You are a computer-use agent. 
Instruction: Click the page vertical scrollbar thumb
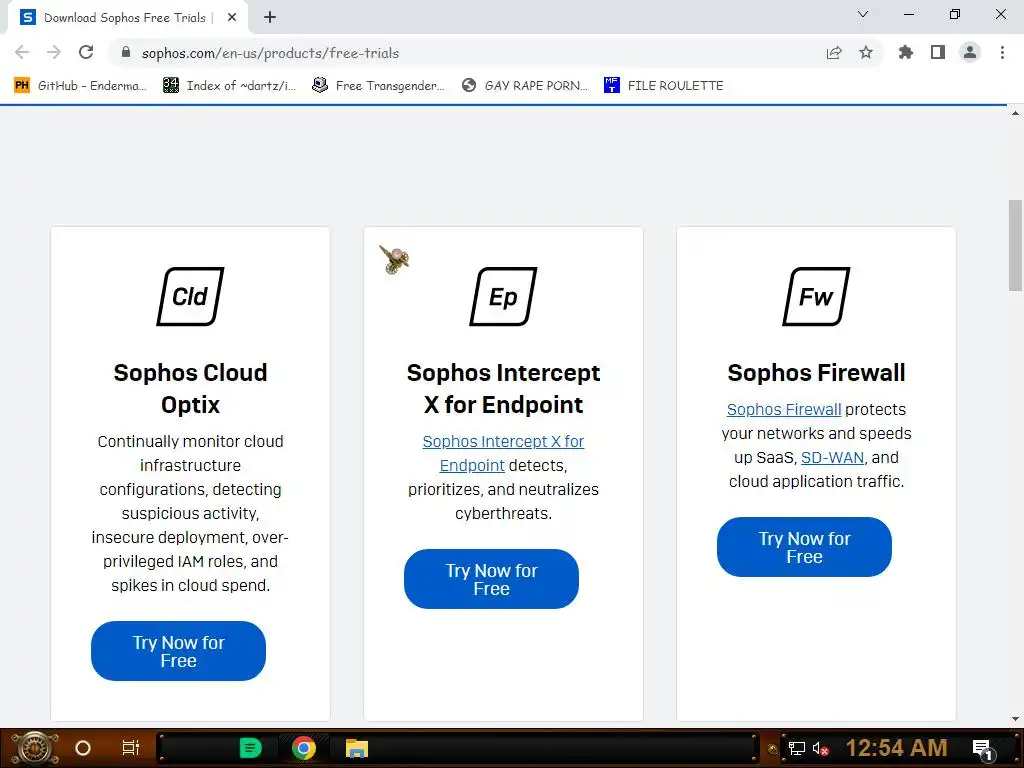click(1015, 246)
